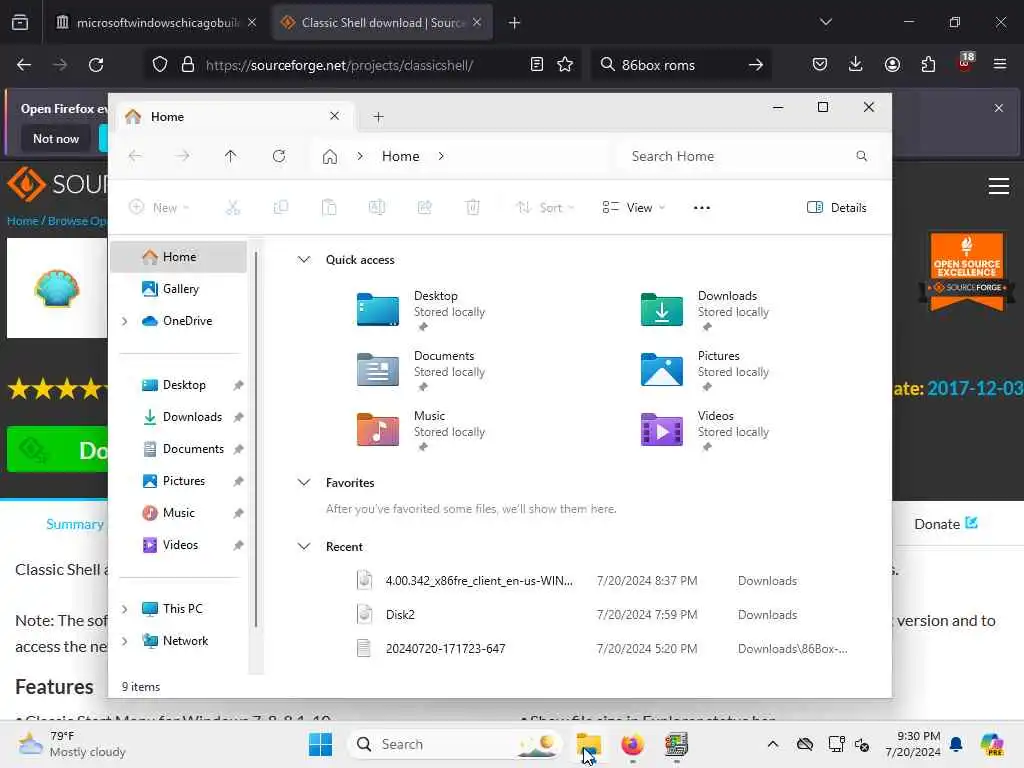Select pinned Downloads in navigation pane
Screen dimensions: 1024x768
click(x=179, y=417)
